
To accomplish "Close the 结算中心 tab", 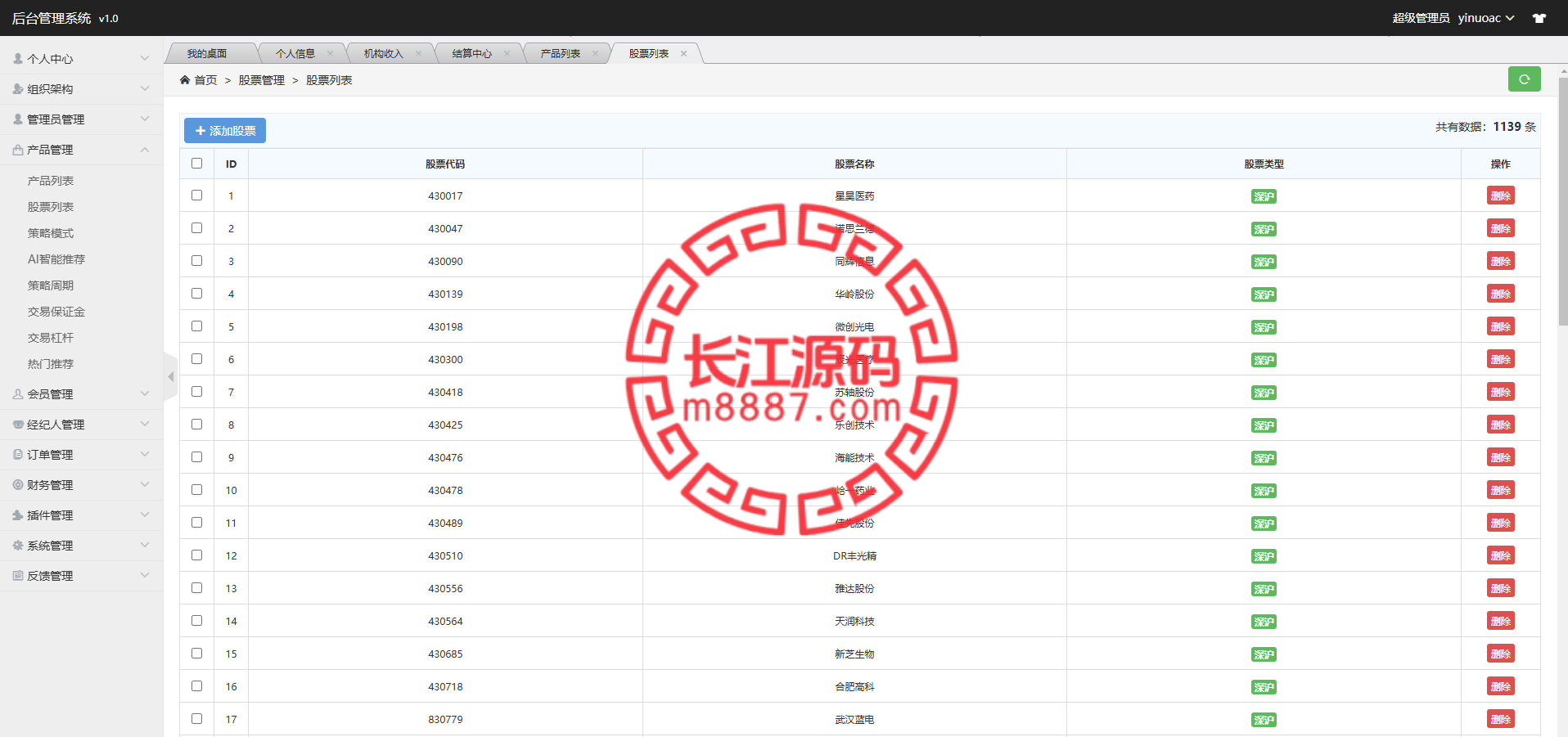I will coord(507,53).
